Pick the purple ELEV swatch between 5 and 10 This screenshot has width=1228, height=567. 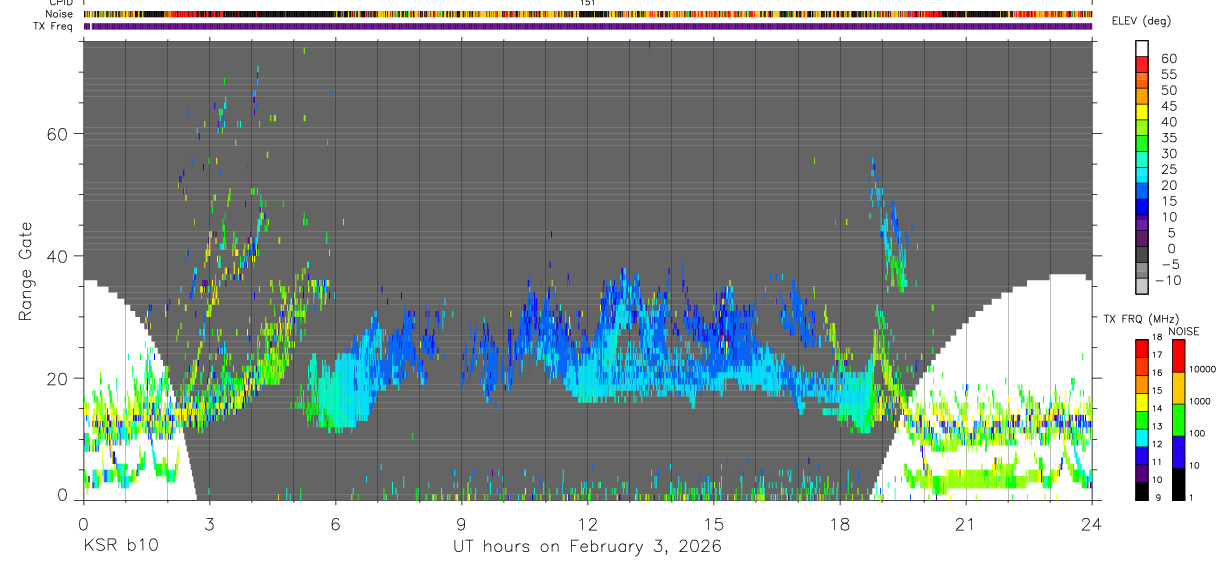point(1142,224)
